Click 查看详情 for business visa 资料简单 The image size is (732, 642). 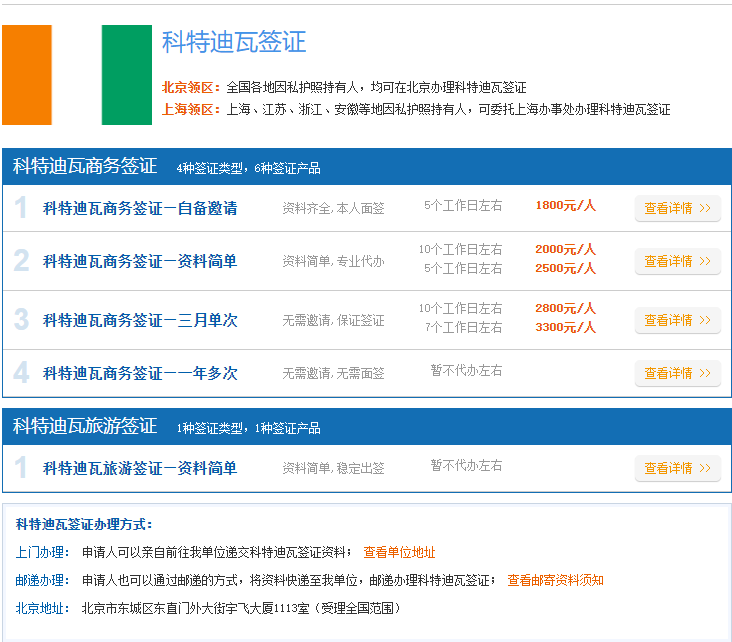[677, 261]
